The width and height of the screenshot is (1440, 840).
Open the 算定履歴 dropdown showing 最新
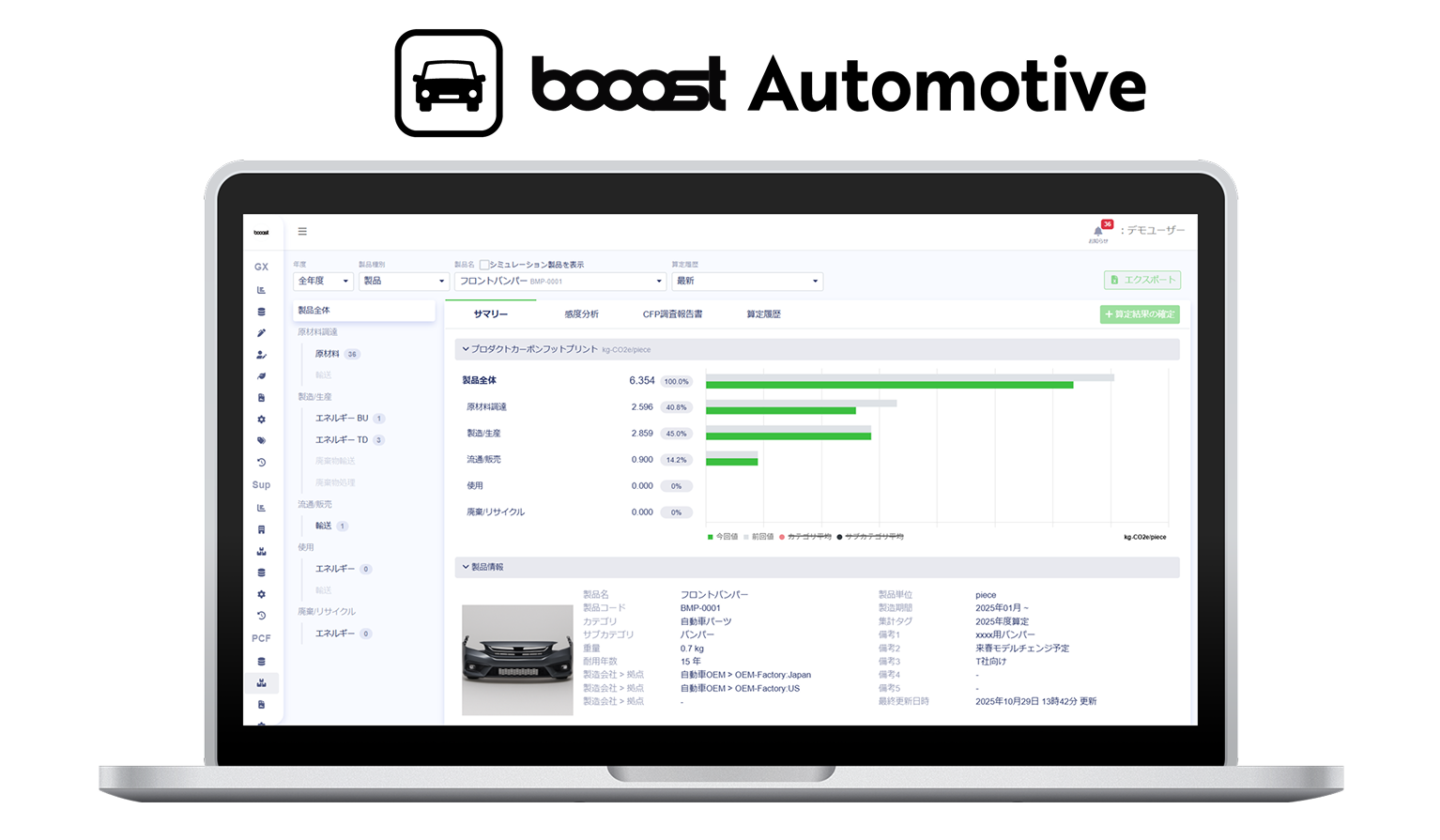[746, 281]
